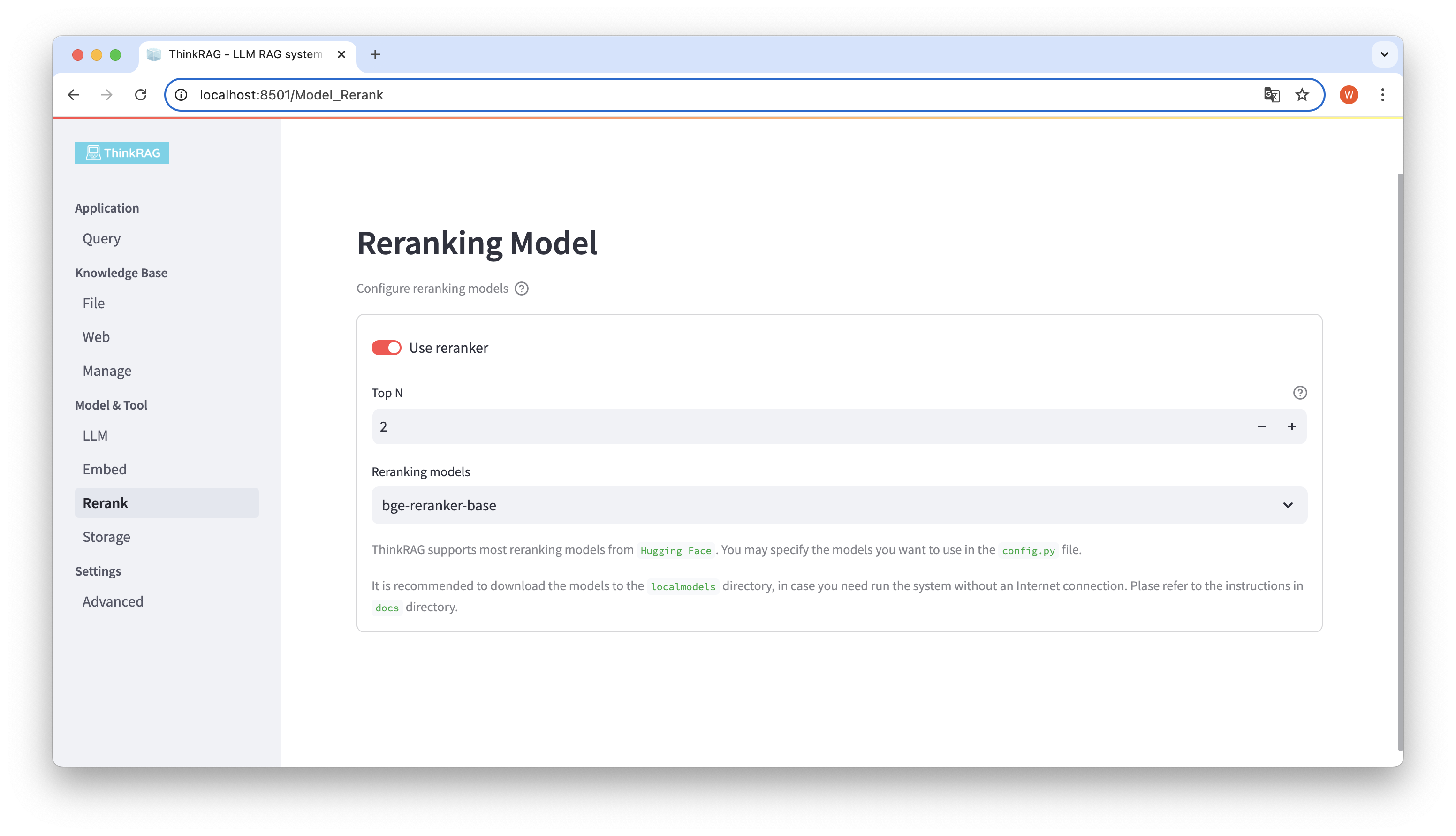Open the LLM settings page
The height and width of the screenshot is (836, 1456).
(x=95, y=435)
